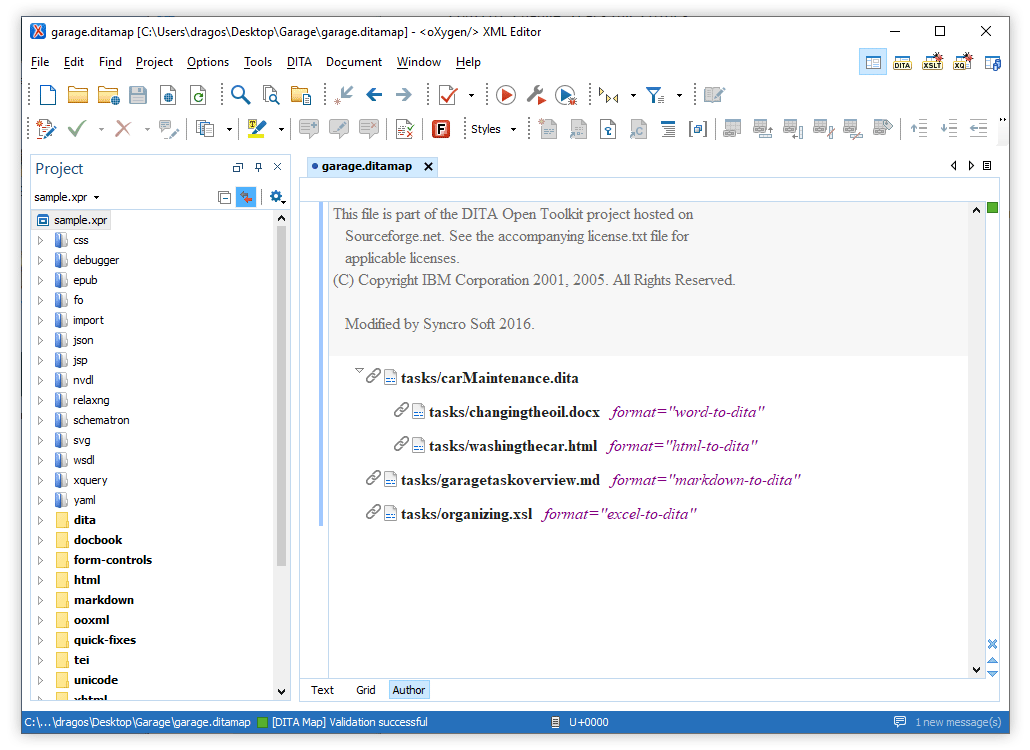Viewport: 1030px width, 750px height.
Task: Toggle Link with Editor in the Project panel
Action: coord(246,197)
